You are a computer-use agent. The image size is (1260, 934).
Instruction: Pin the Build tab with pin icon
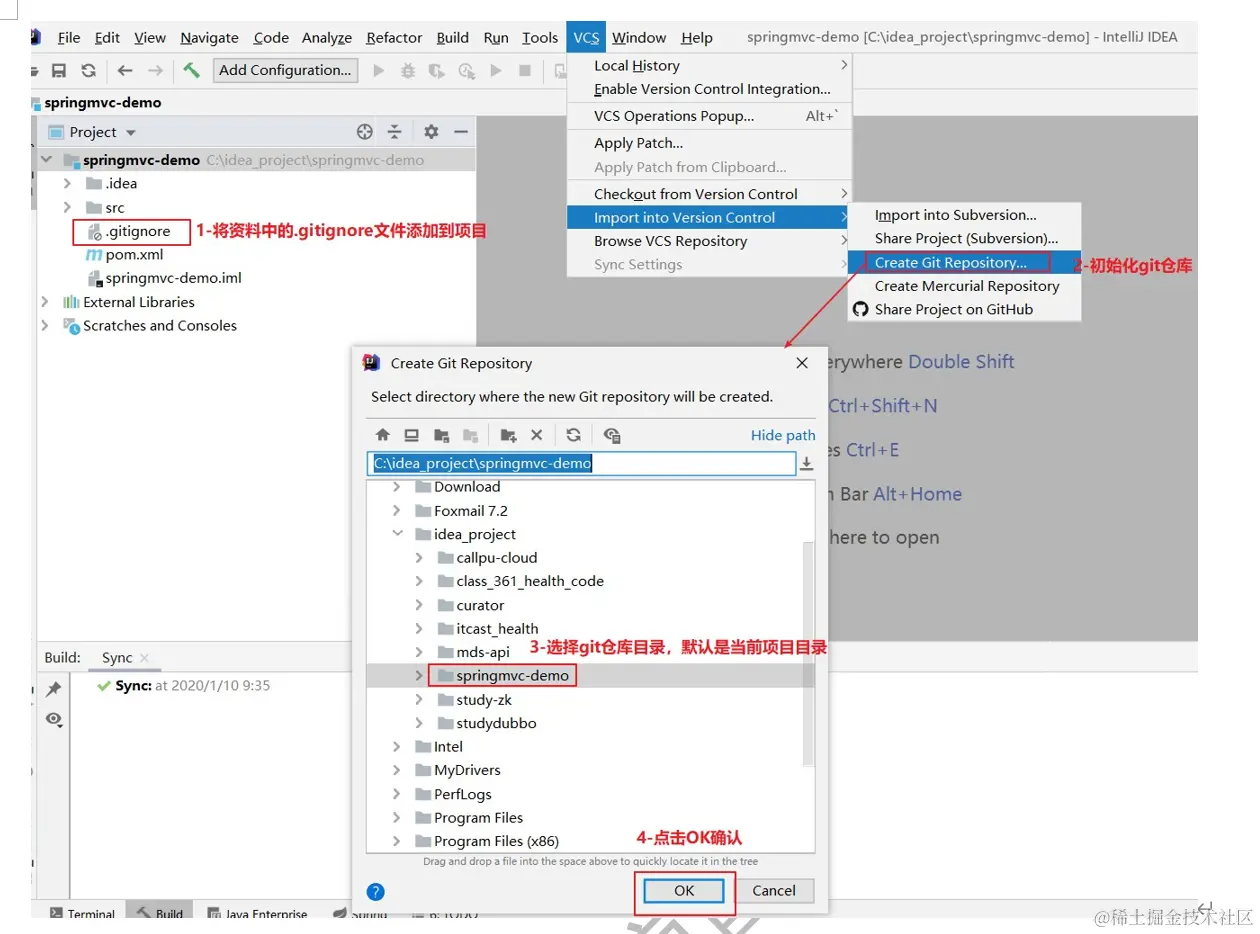pos(54,689)
